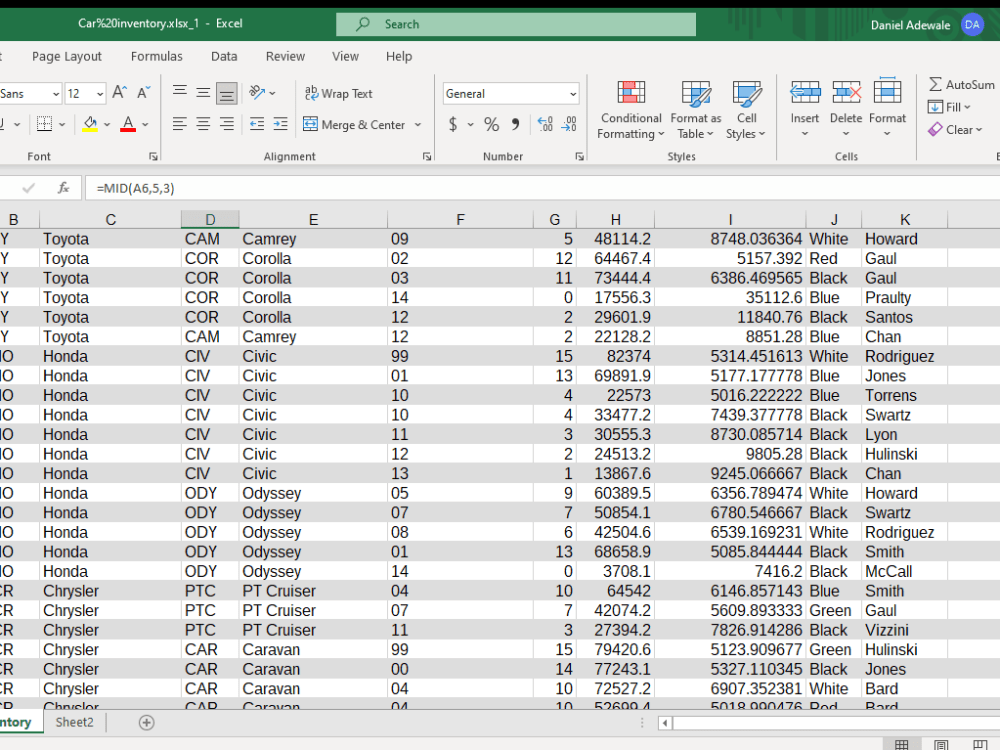This screenshot has width=1000, height=750.
Task: Open the View ribbon tab
Action: [x=345, y=56]
